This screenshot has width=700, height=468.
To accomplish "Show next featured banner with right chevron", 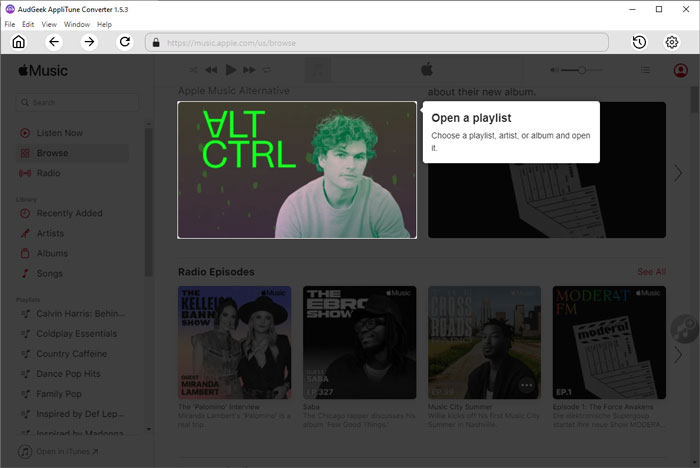I will pos(678,173).
